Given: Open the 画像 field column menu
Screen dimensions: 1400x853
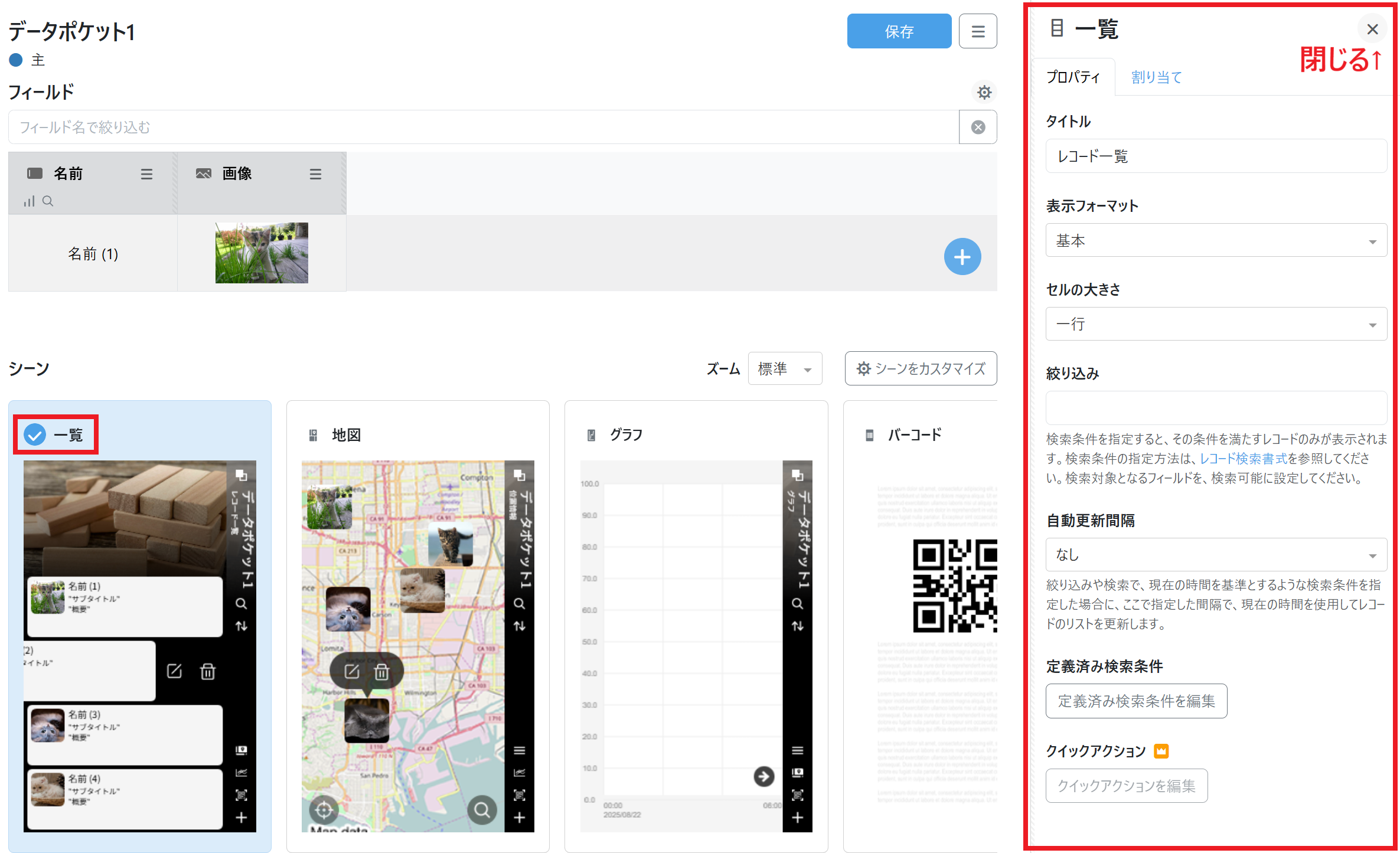Looking at the screenshot, I should [x=315, y=174].
